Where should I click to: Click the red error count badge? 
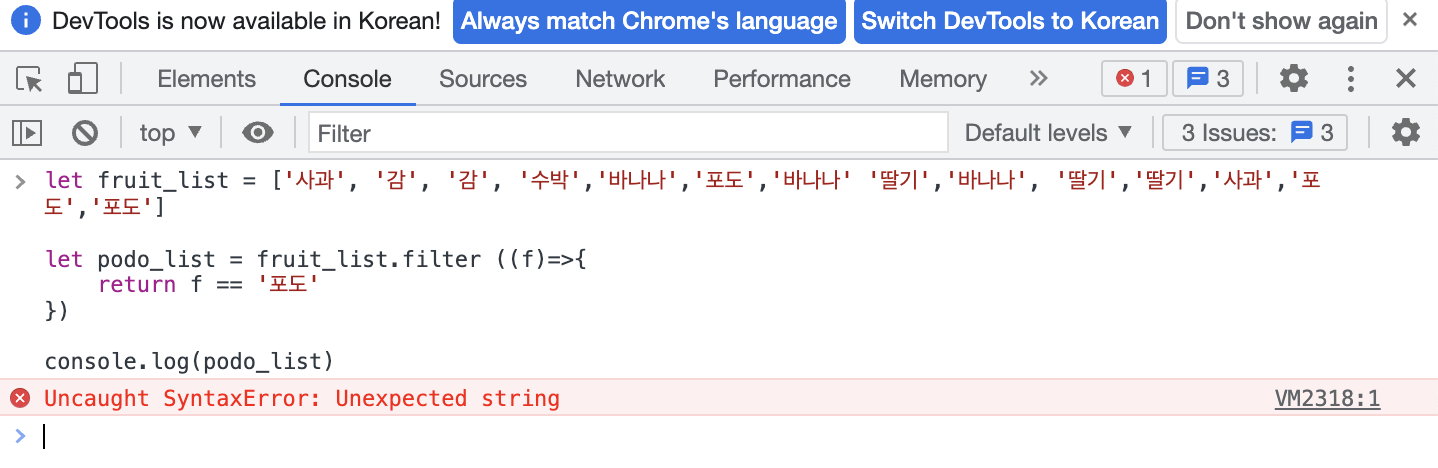1134,79
